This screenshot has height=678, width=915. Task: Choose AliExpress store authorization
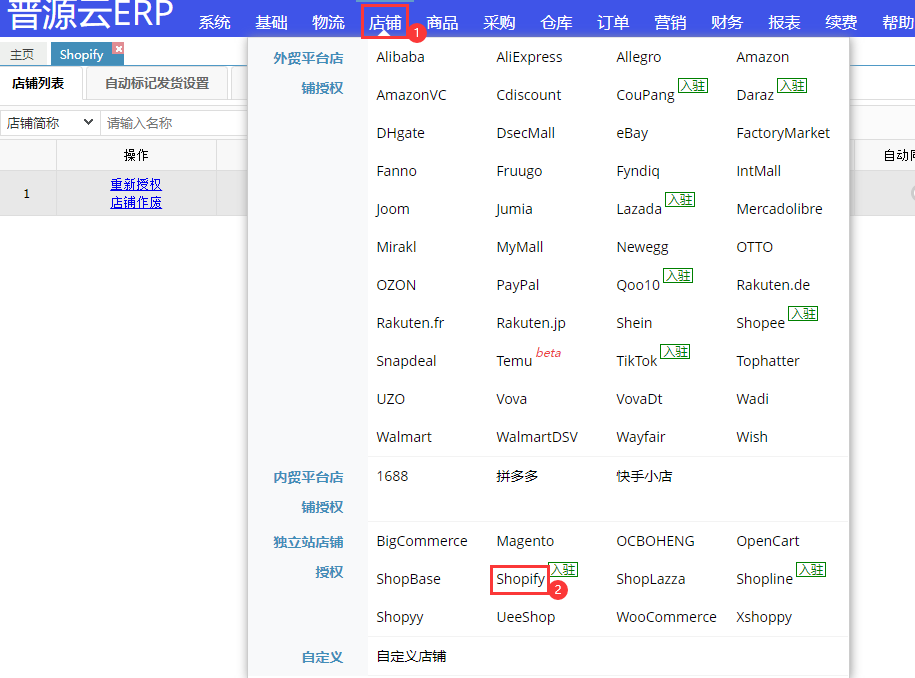[529, 57]
